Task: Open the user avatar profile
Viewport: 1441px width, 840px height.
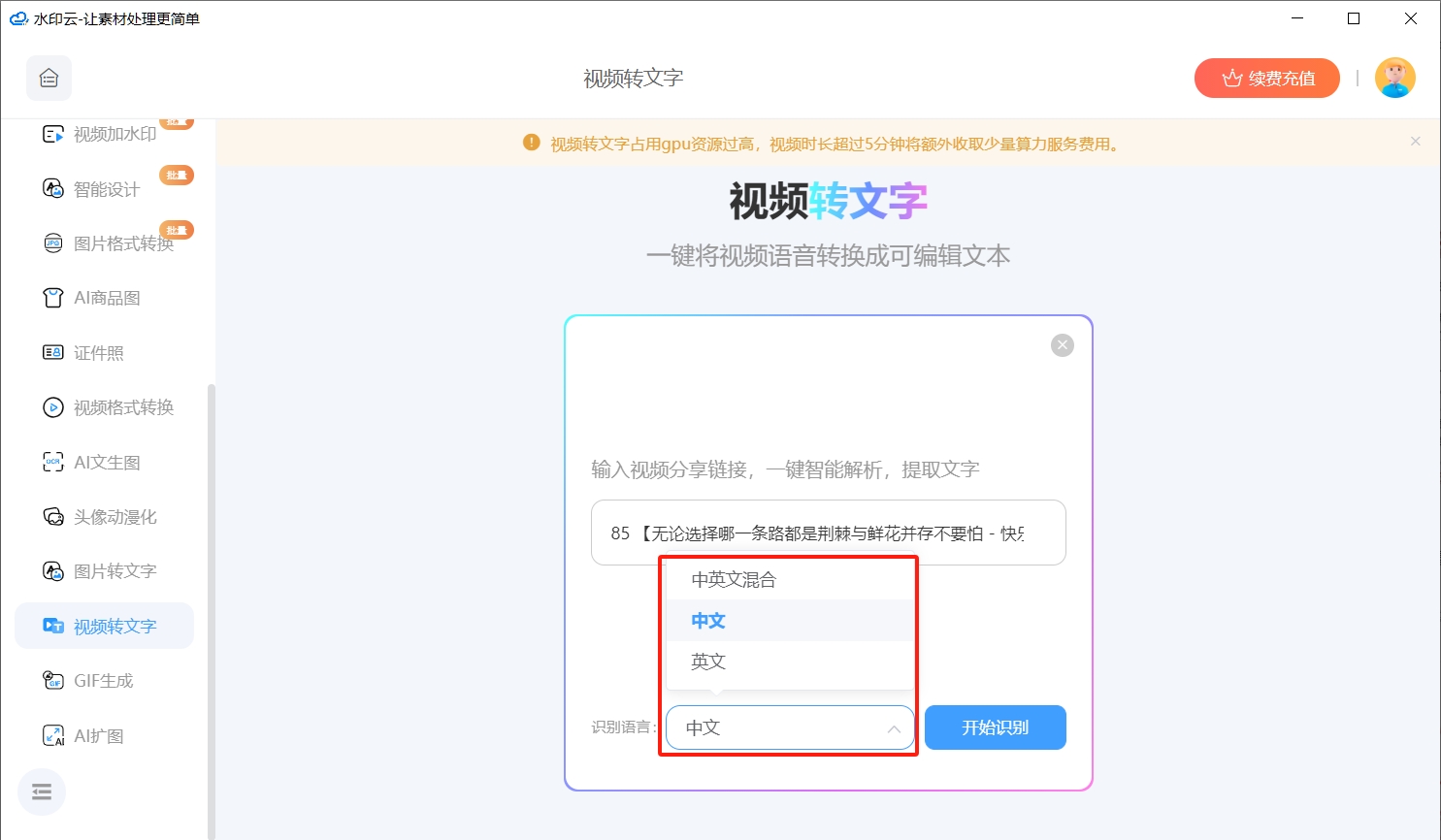Action: (x=1394, y=79)
